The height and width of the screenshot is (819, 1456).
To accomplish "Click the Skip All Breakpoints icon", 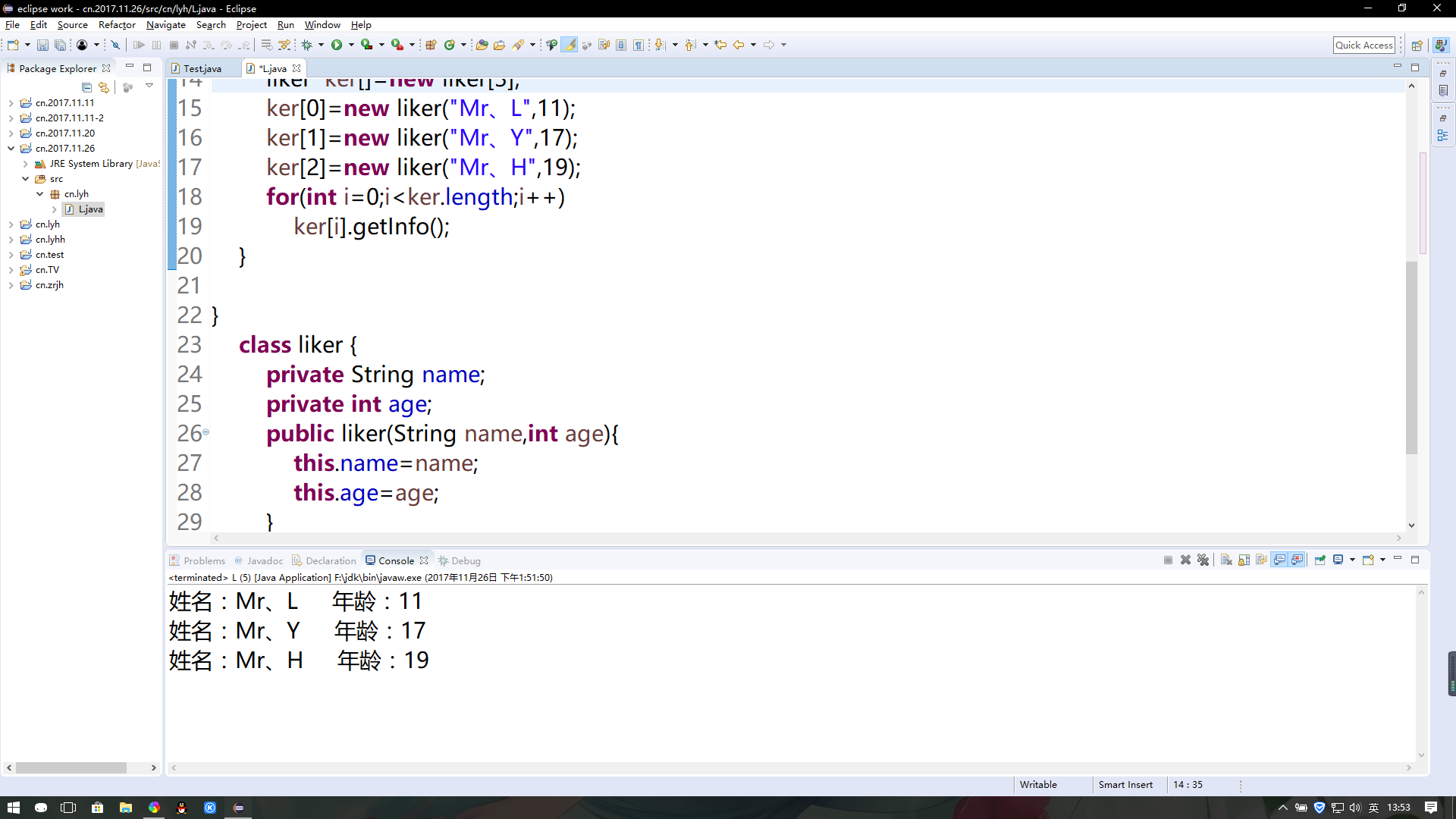I will click(x=115, y=45).
